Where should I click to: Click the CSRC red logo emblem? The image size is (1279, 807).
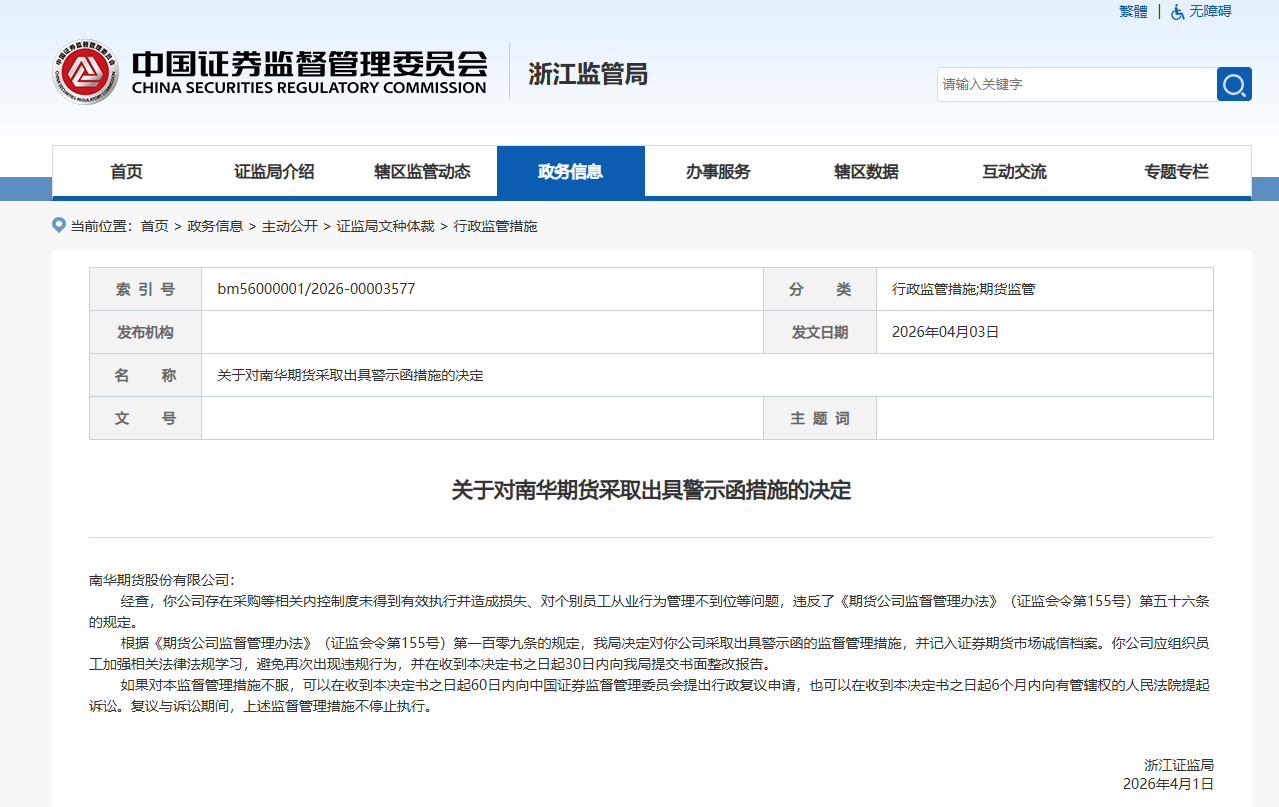pos(85,73)
